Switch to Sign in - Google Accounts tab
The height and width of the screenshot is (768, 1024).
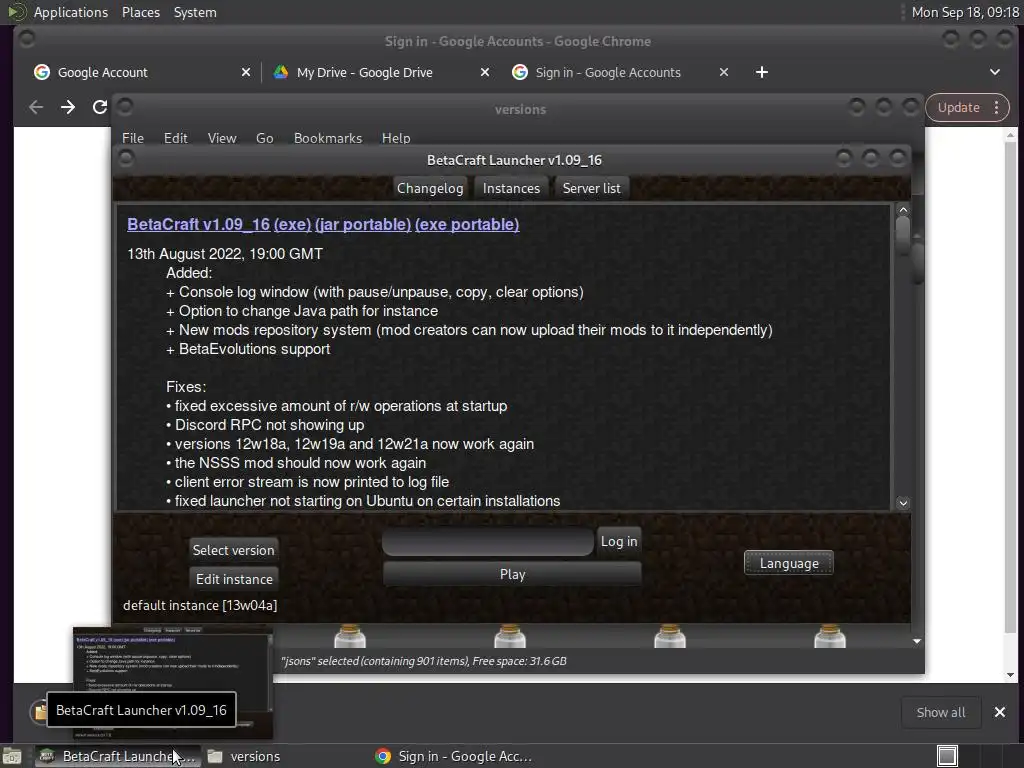tap(620, 72)
